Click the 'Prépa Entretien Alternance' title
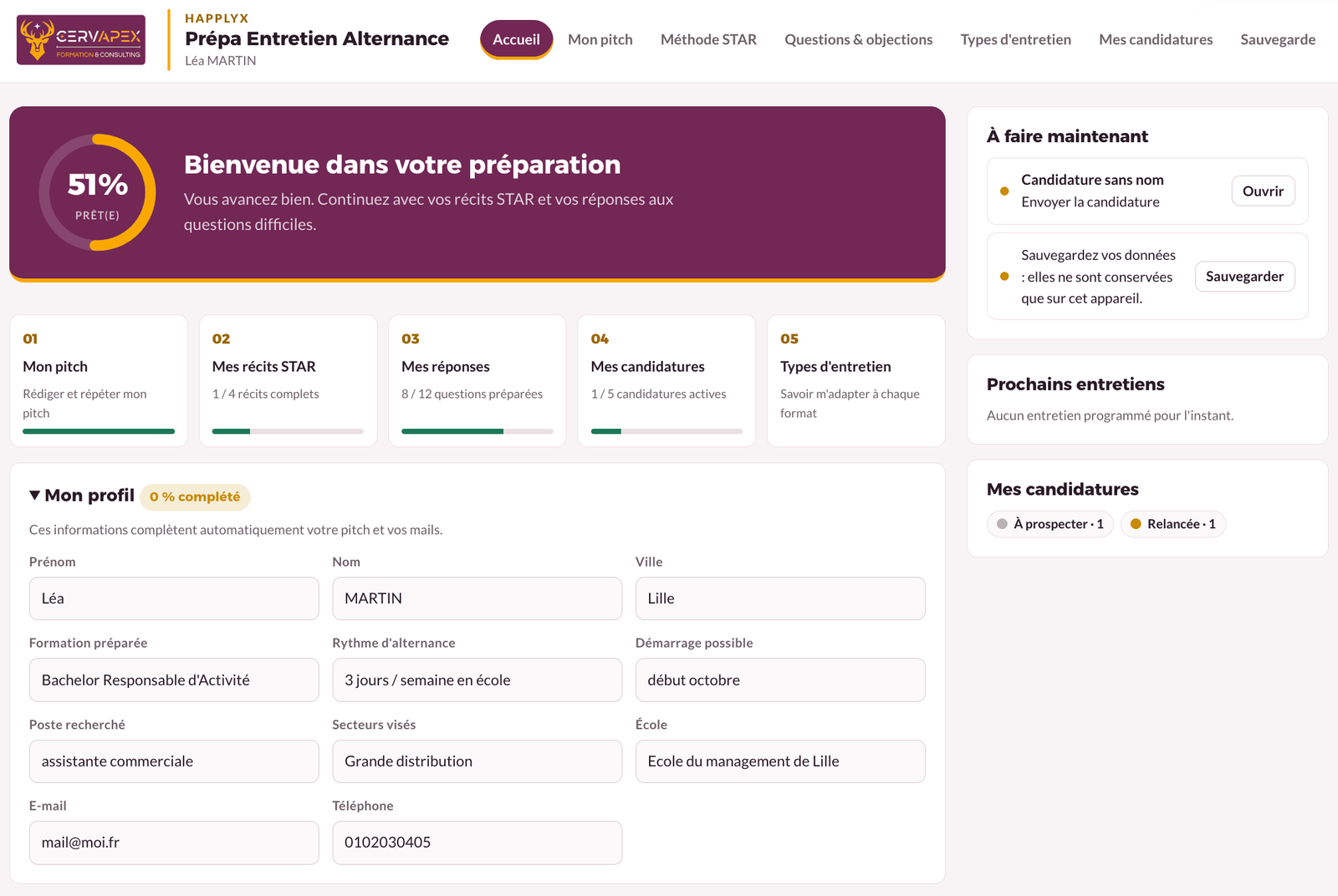This screenshot has height=896, width=1338. pyautogui.click(x=317, y=38)
